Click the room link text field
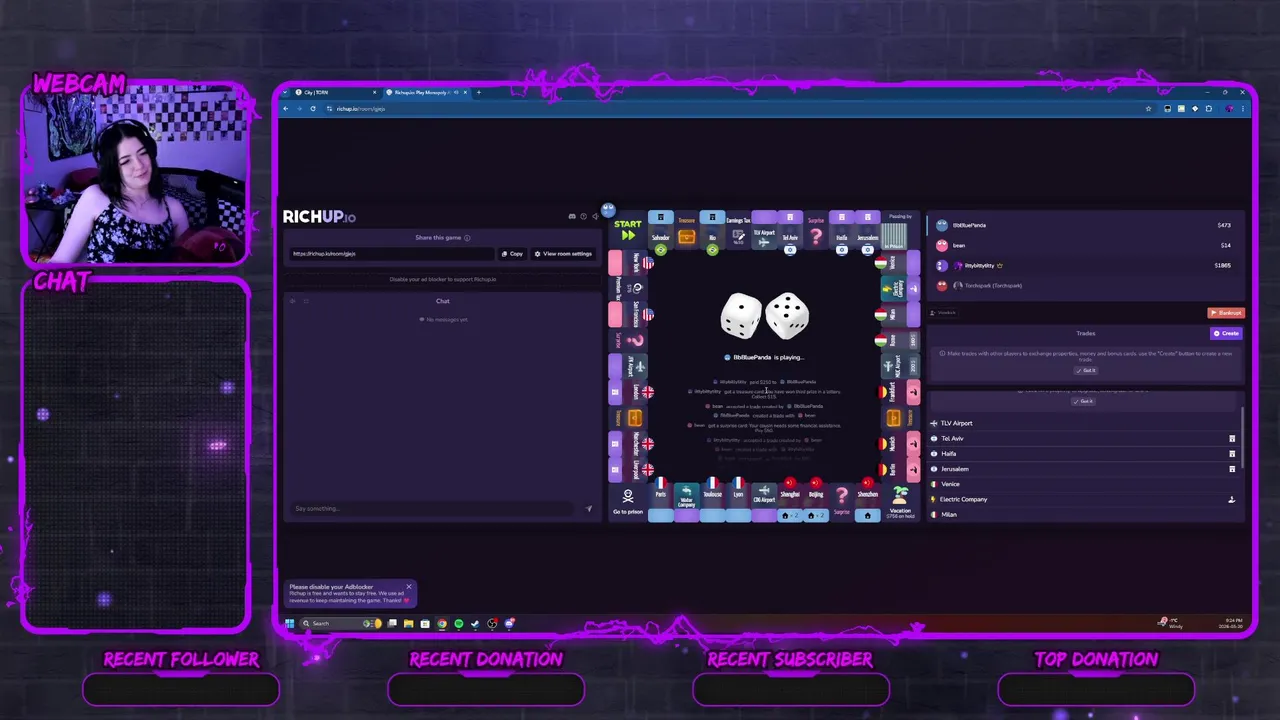This screenshot has height=720, width=1280. (390, 254)
